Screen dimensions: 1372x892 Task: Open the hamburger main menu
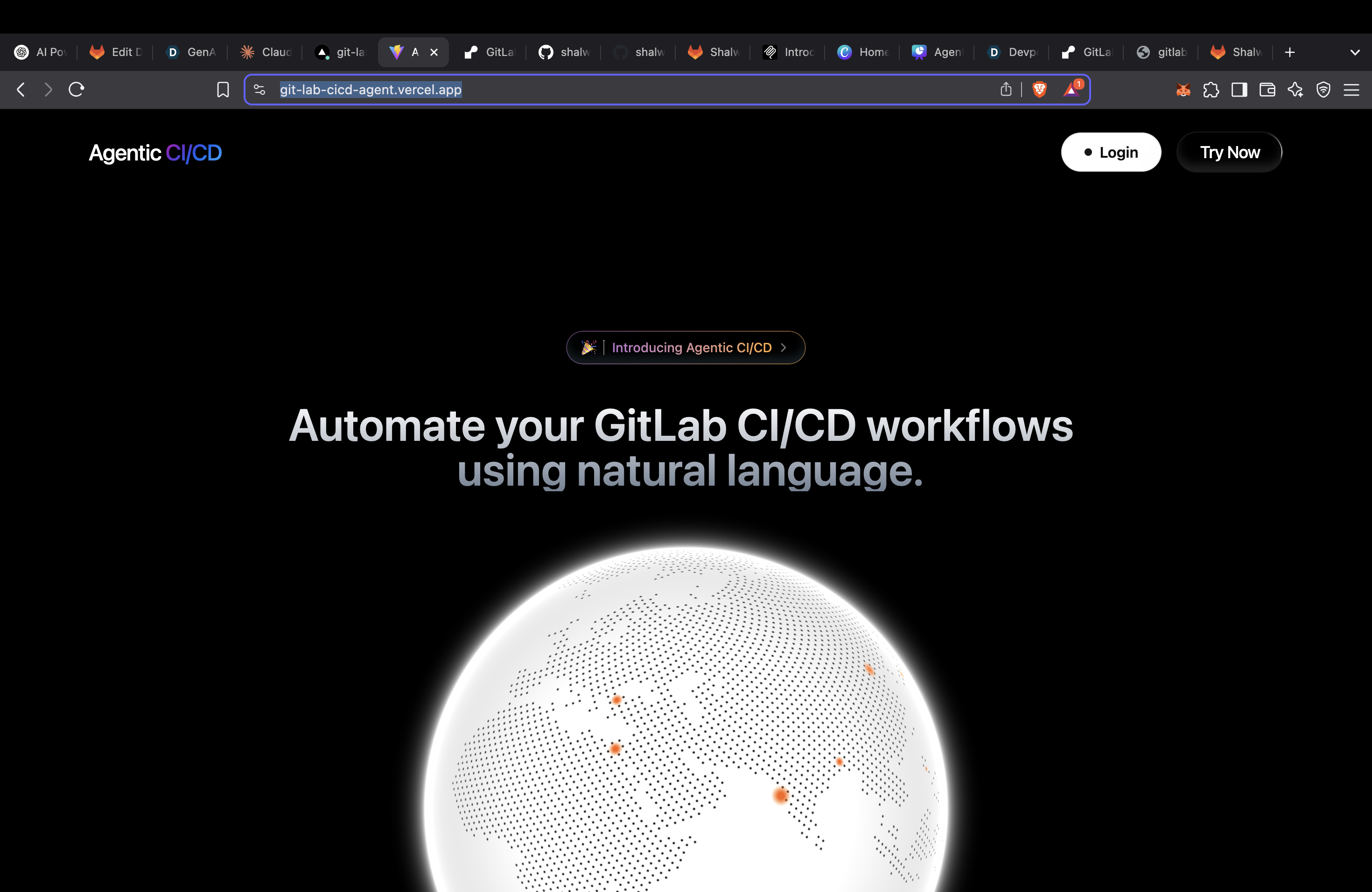[1351, 90]
